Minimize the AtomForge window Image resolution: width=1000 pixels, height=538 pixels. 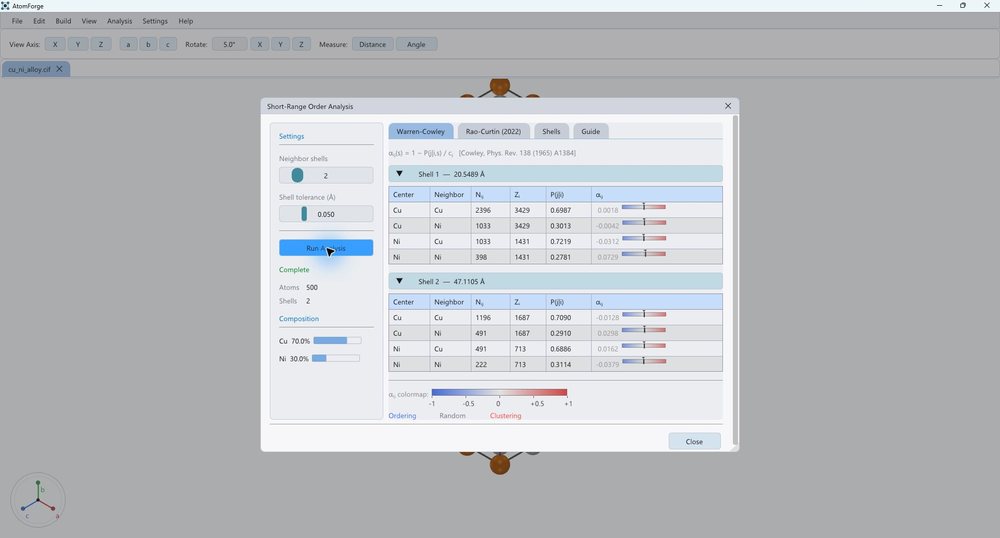[939, 6]
